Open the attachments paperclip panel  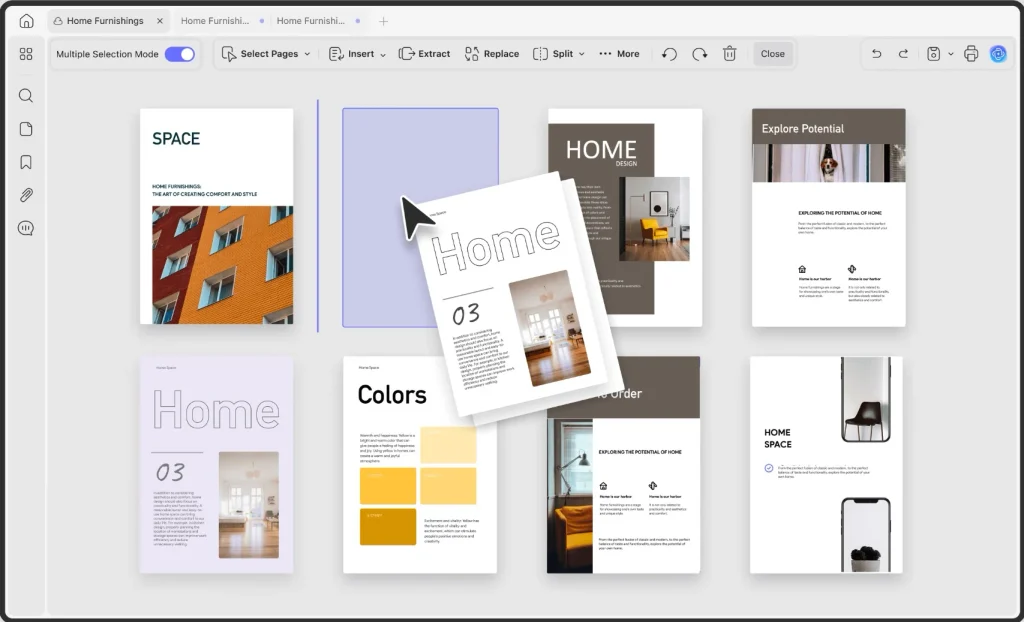point(26,195)
